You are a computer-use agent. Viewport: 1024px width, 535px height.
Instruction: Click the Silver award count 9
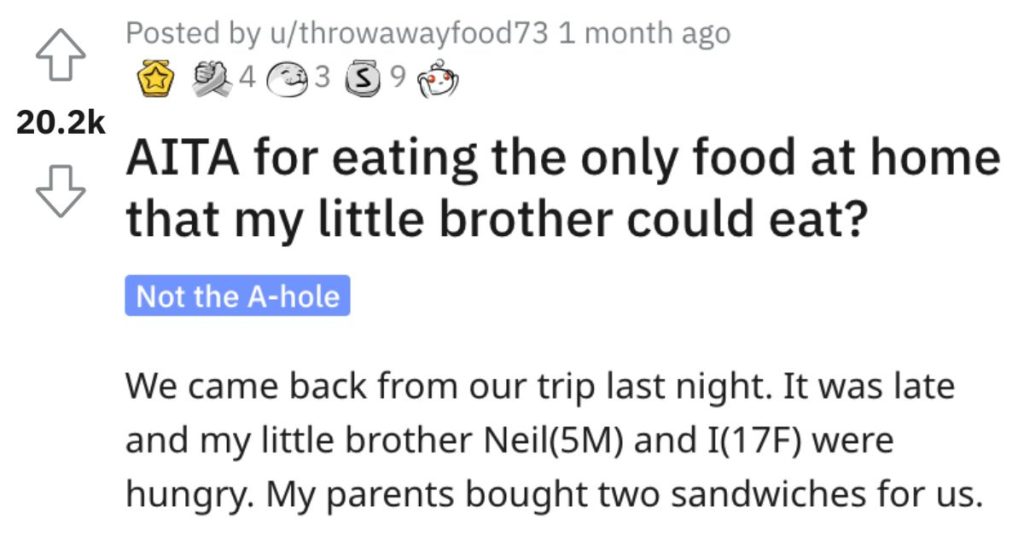tap(397, 78)
